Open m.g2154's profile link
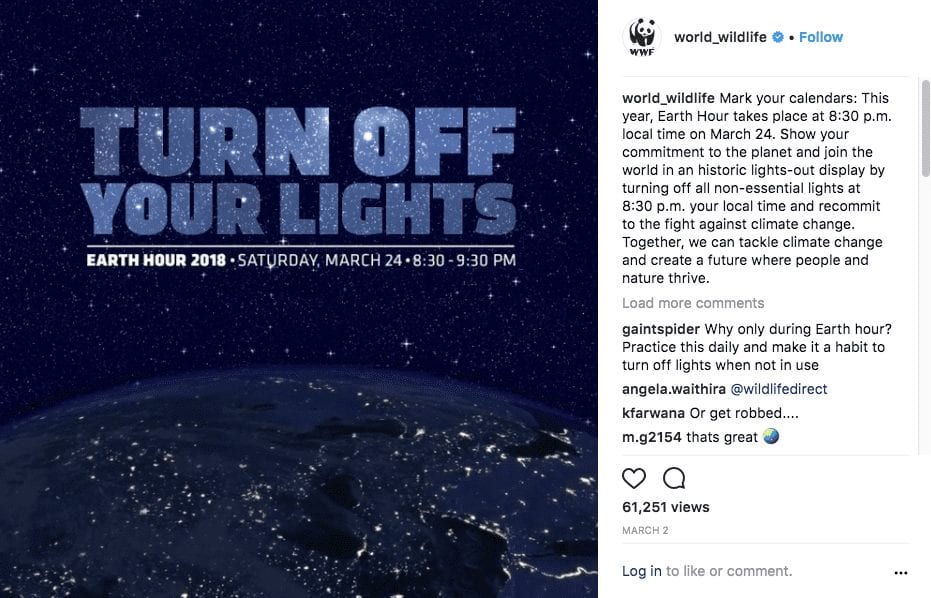Image resolution: width=931 pixels, height=598 pixels. click(652, 437)
